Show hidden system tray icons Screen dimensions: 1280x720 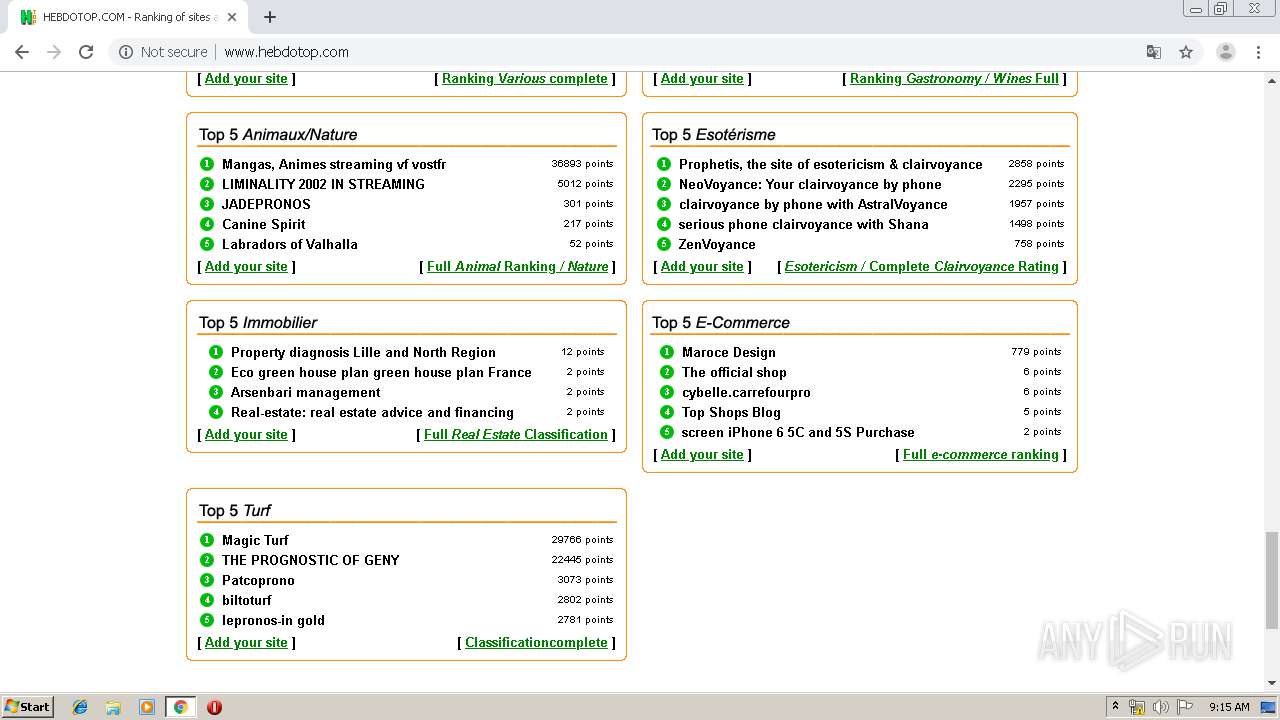pyautogui.click(x=1115, y=707)
